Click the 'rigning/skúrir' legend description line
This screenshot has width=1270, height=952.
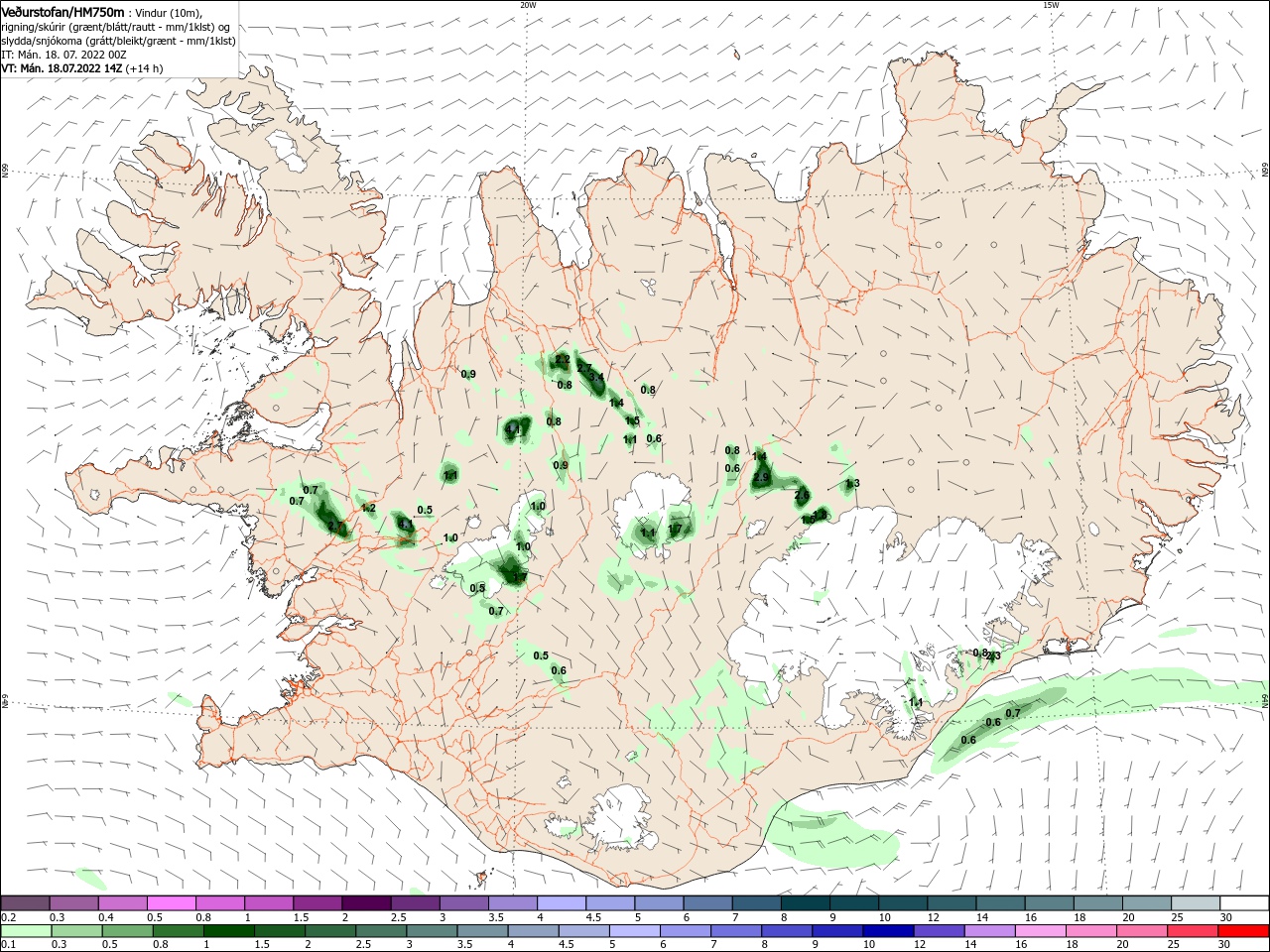pos(117,27)
